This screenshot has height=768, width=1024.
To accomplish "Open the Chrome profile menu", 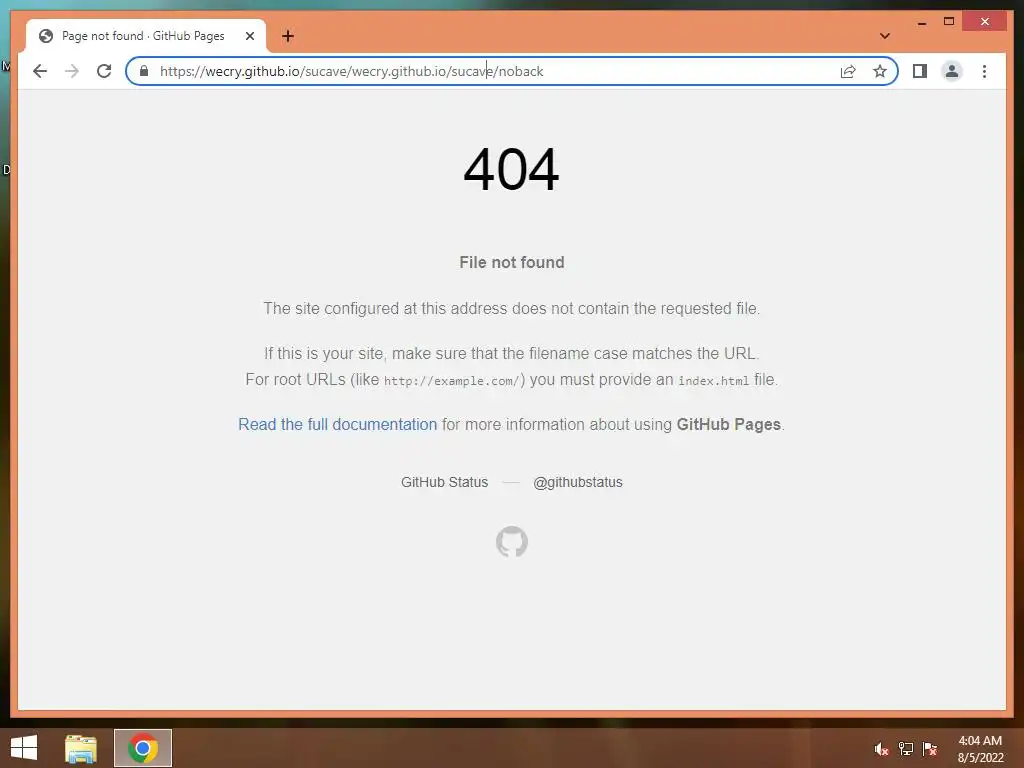I will [952, 71].
